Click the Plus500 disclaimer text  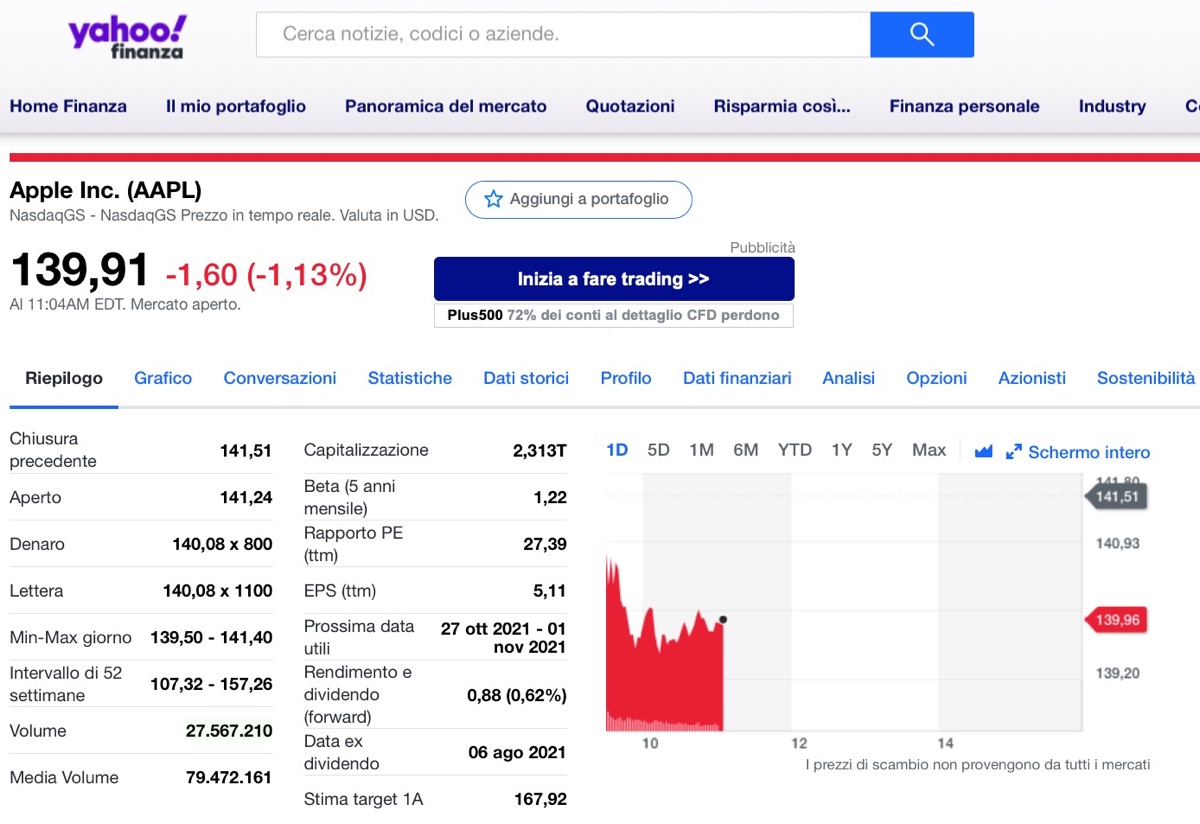614,315
